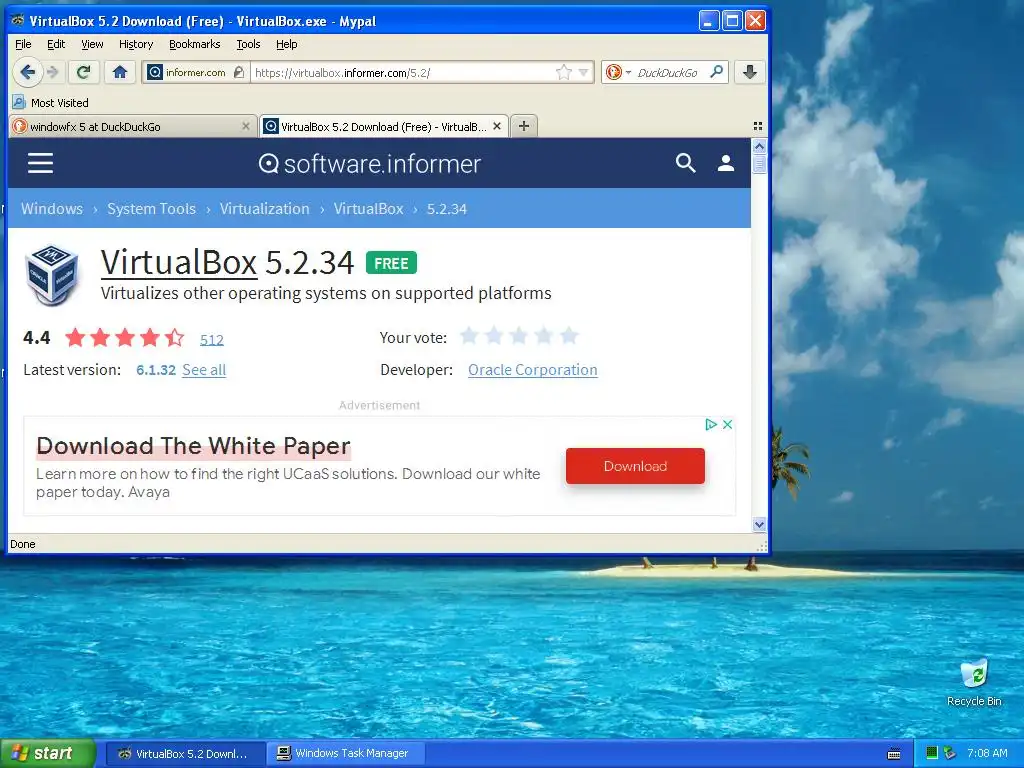Screen dimensions: 1024x768
Task: Open the DuckDuckGo search engine dropdown
Action: click(x=618, y=72)
